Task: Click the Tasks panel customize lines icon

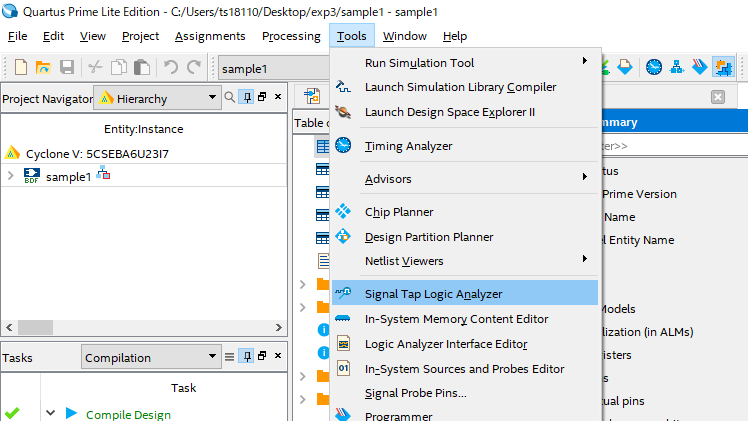Action: (229, 357)
